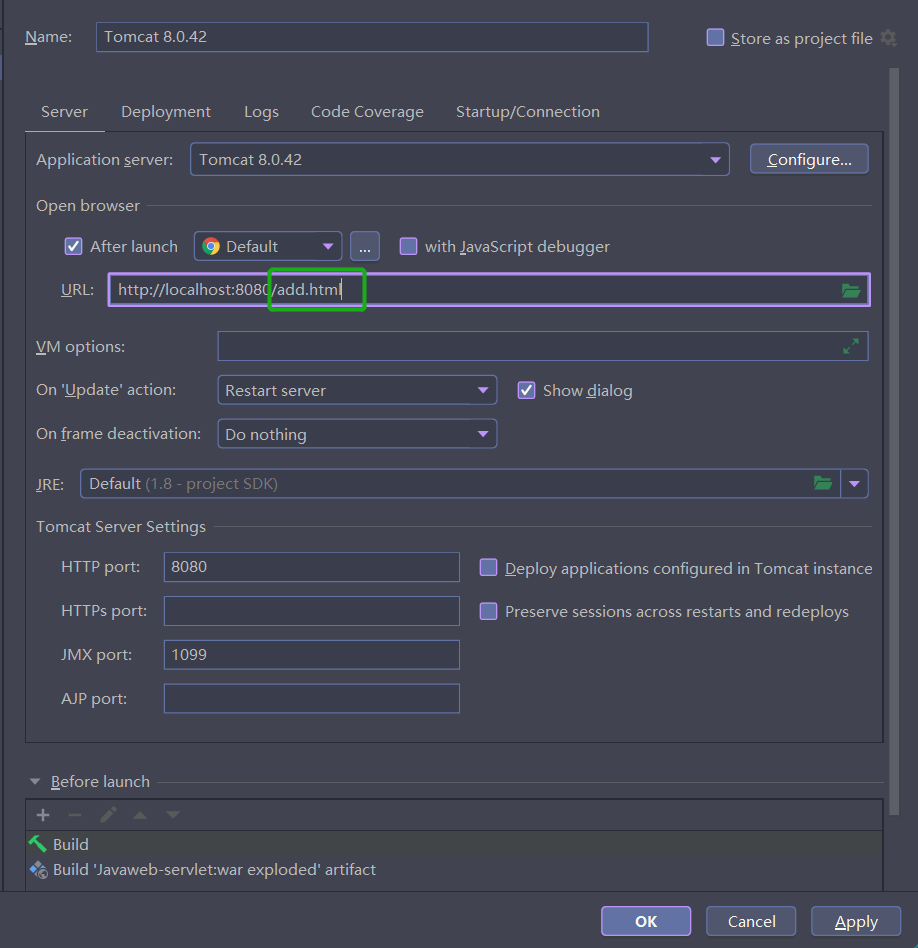Switch to the Deployment tab
The width and height of the screenshot is (918, 948).
[166, 112]
